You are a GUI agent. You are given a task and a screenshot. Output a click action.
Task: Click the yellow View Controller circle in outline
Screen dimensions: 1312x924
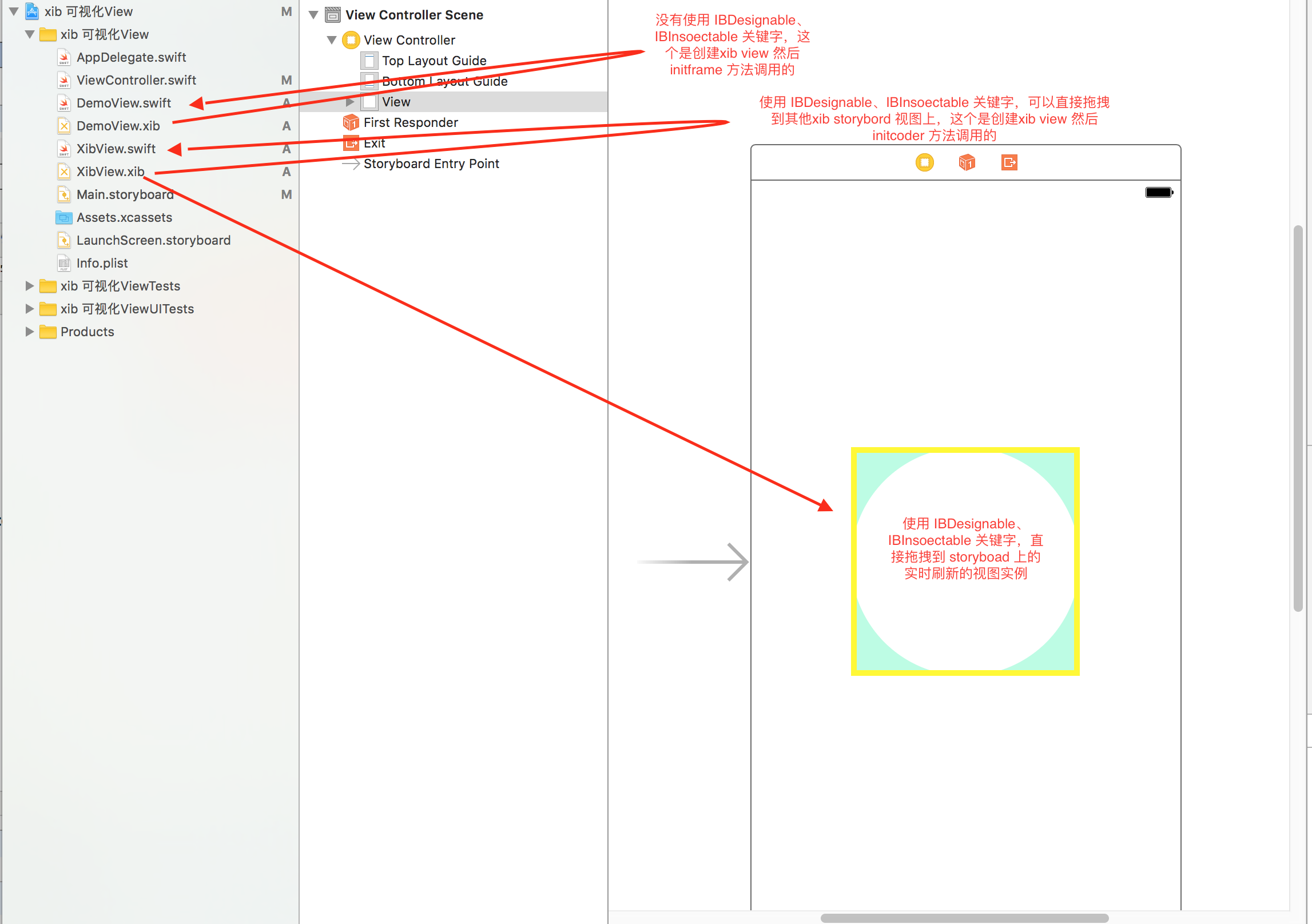tap(351, 39)
